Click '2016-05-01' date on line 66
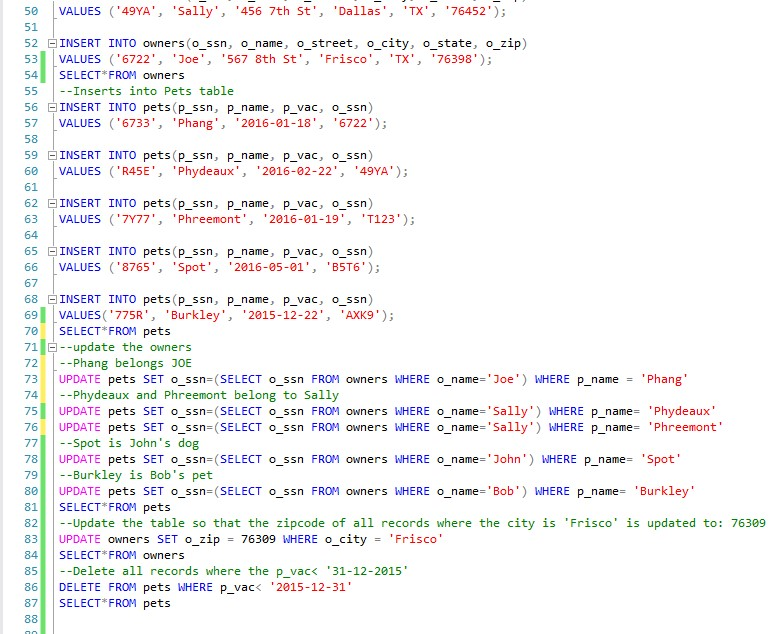This screenshot has width=782, height=634. (x=269, y=267)
